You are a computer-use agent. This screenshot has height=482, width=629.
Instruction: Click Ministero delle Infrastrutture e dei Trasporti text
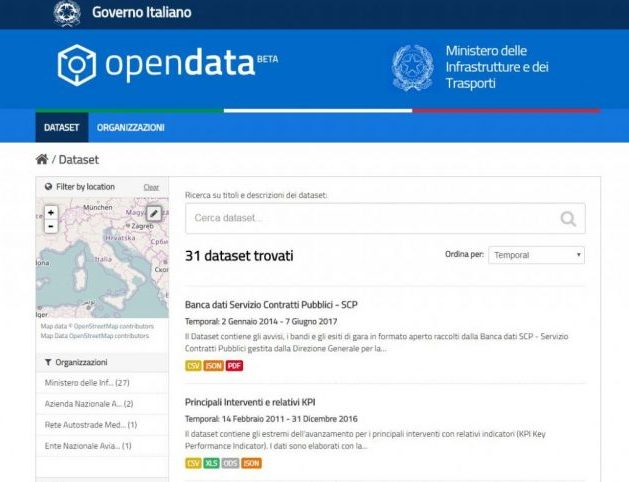(x=497, y=67)
